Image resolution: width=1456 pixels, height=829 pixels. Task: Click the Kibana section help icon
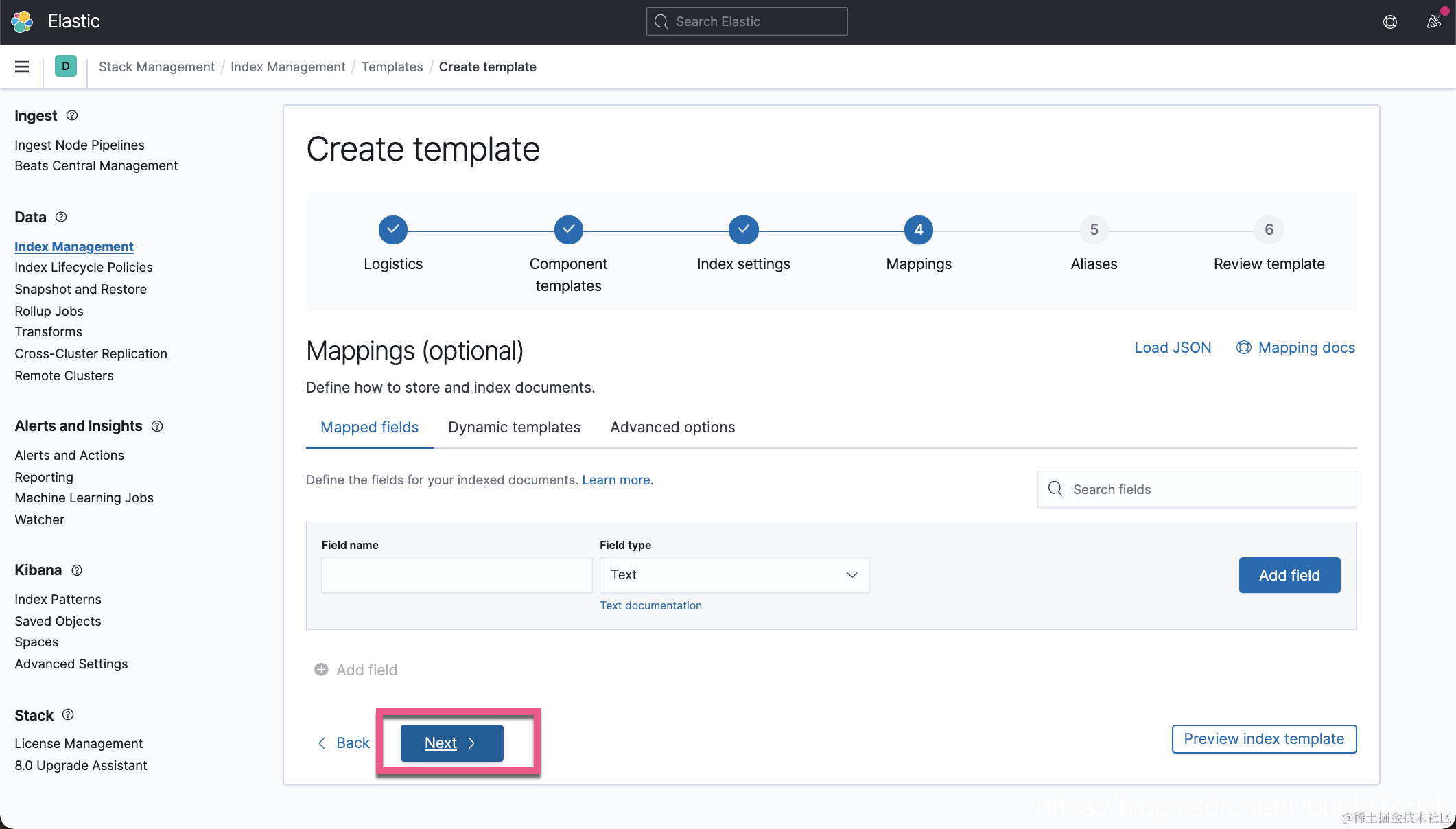tap(77, 570)
